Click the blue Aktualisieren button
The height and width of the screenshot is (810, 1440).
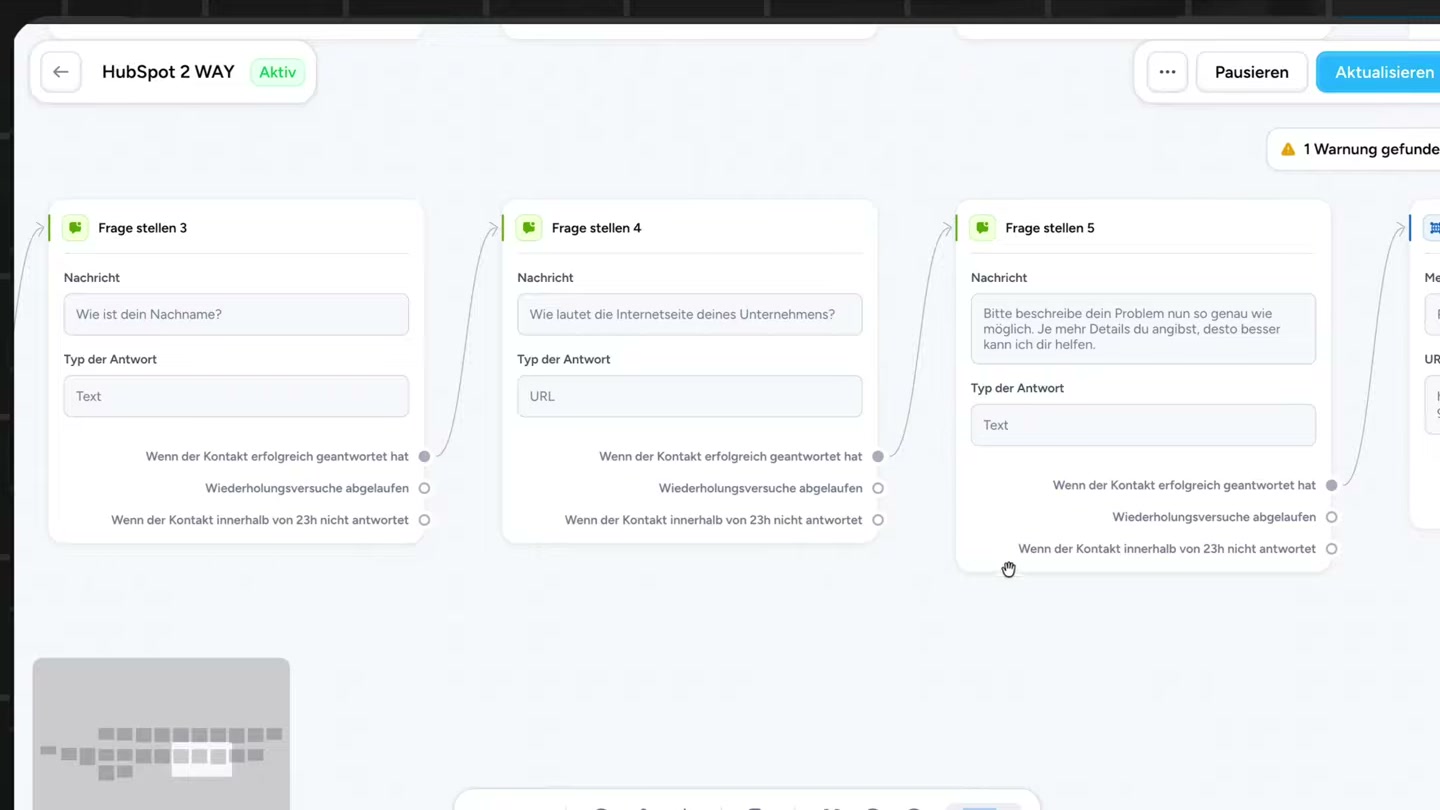[1385, 71]
